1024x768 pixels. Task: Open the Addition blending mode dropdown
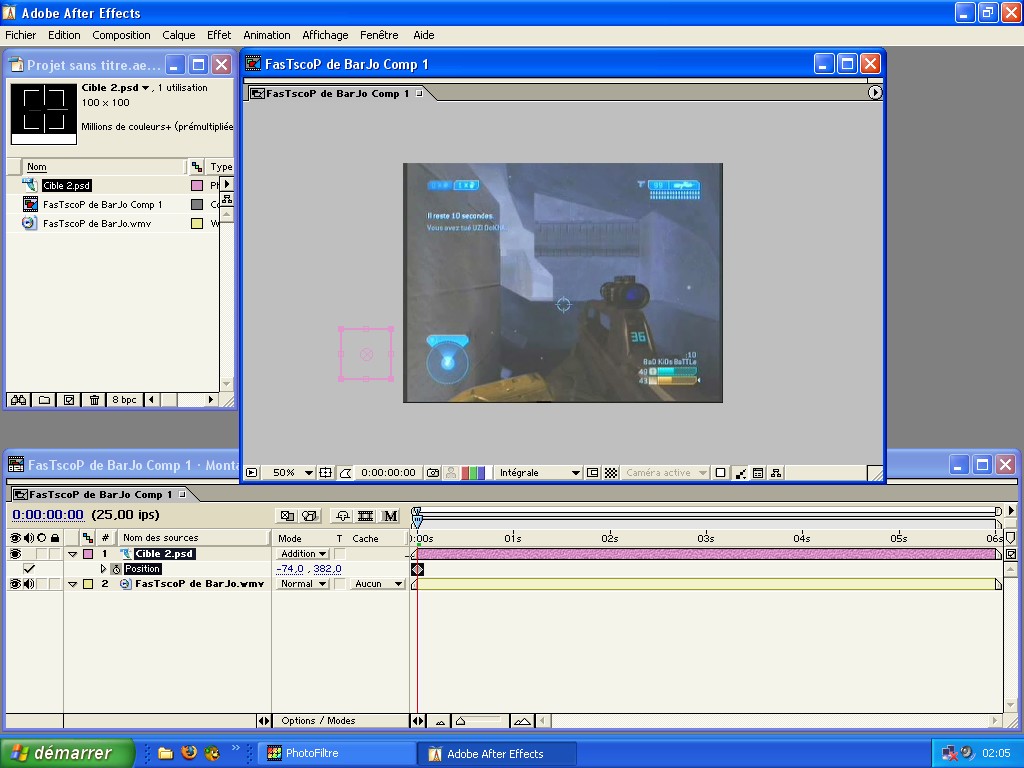coord(303,554)
